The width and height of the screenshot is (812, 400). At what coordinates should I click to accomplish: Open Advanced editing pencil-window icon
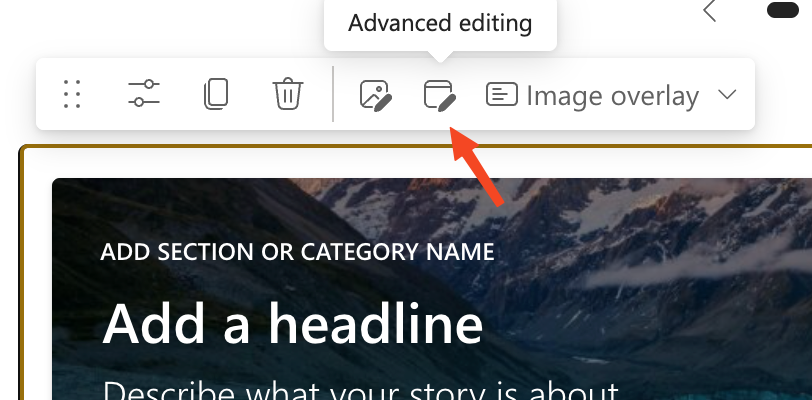tap(439, 95)
